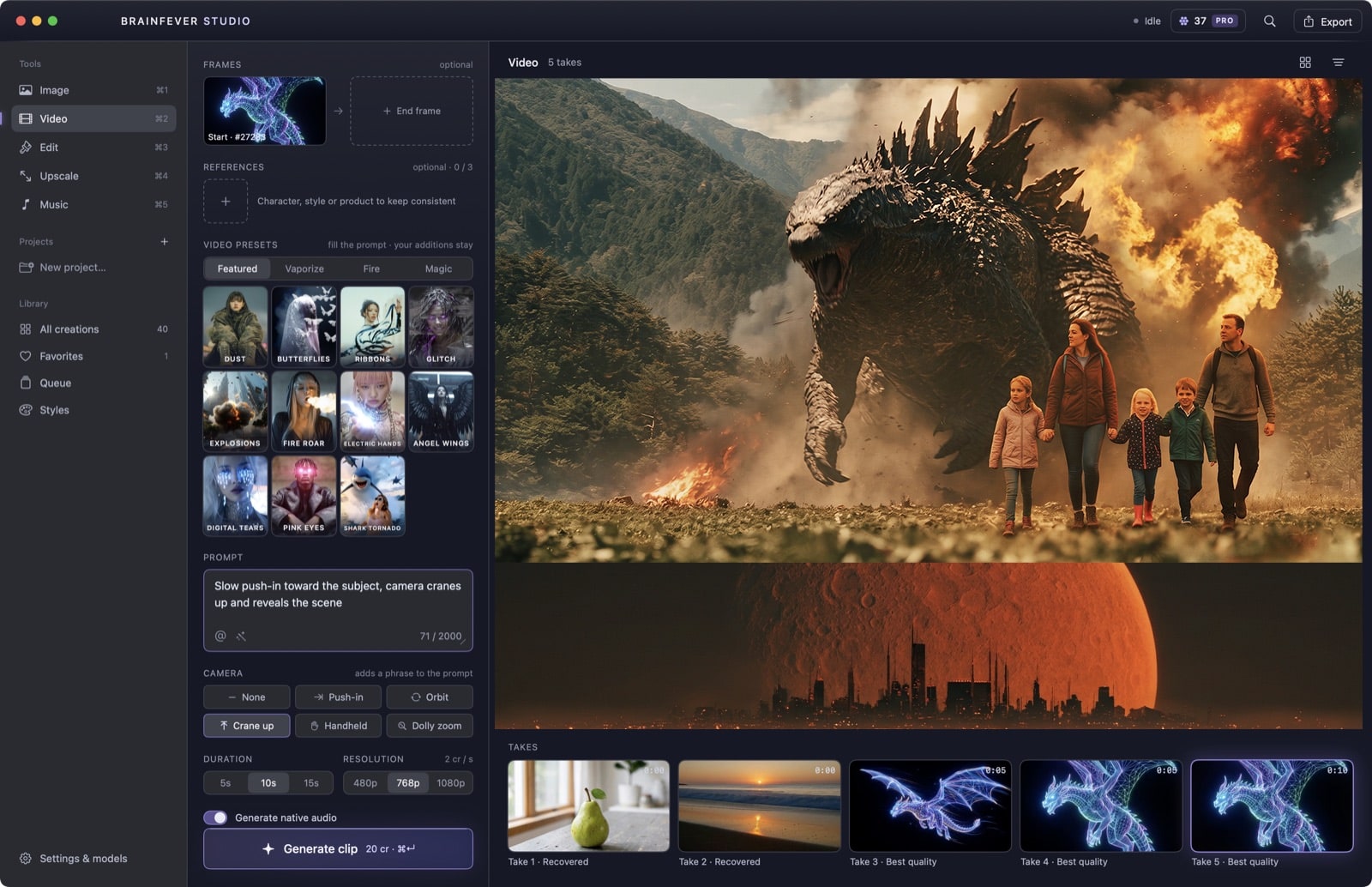This screenshot has width=1372, height=887.
Task: Open the Music tool
Action: click(93, 204)
